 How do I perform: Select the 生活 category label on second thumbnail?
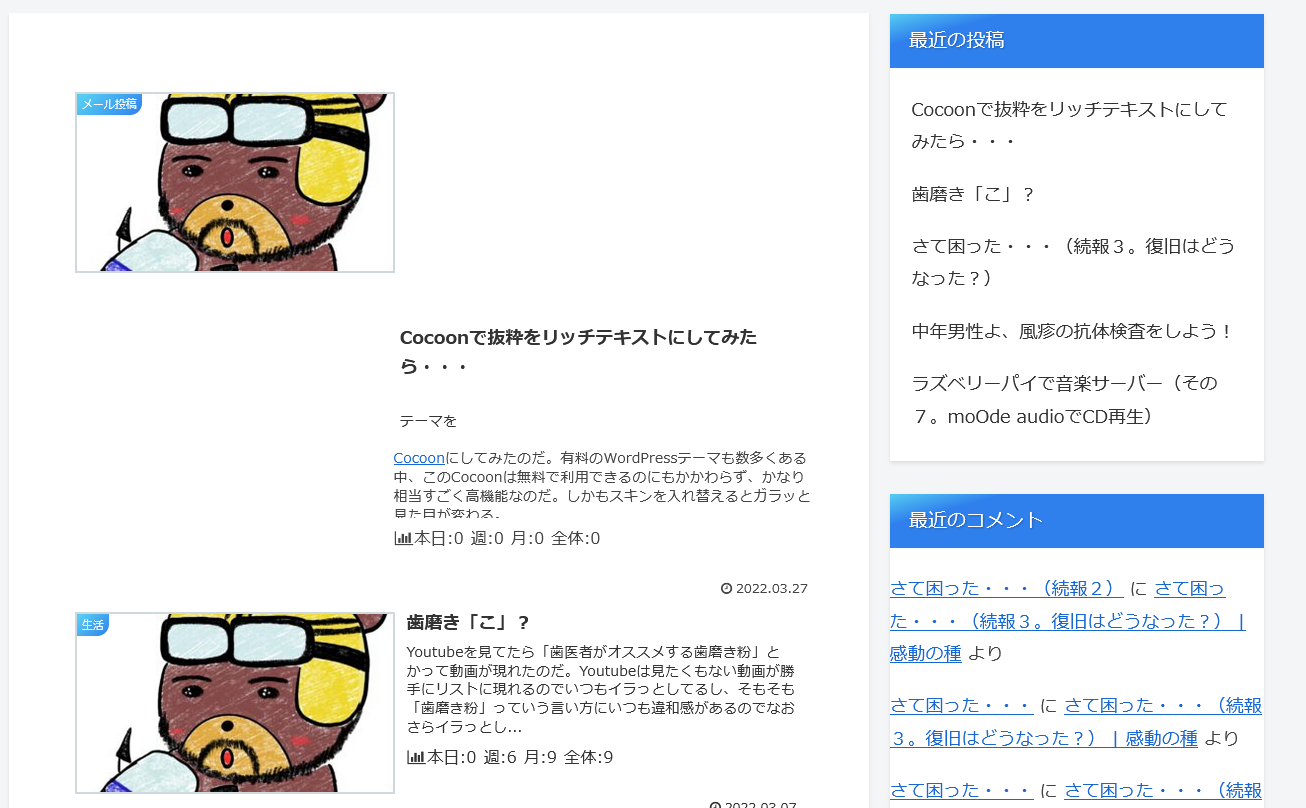click(x=92, y=624)
